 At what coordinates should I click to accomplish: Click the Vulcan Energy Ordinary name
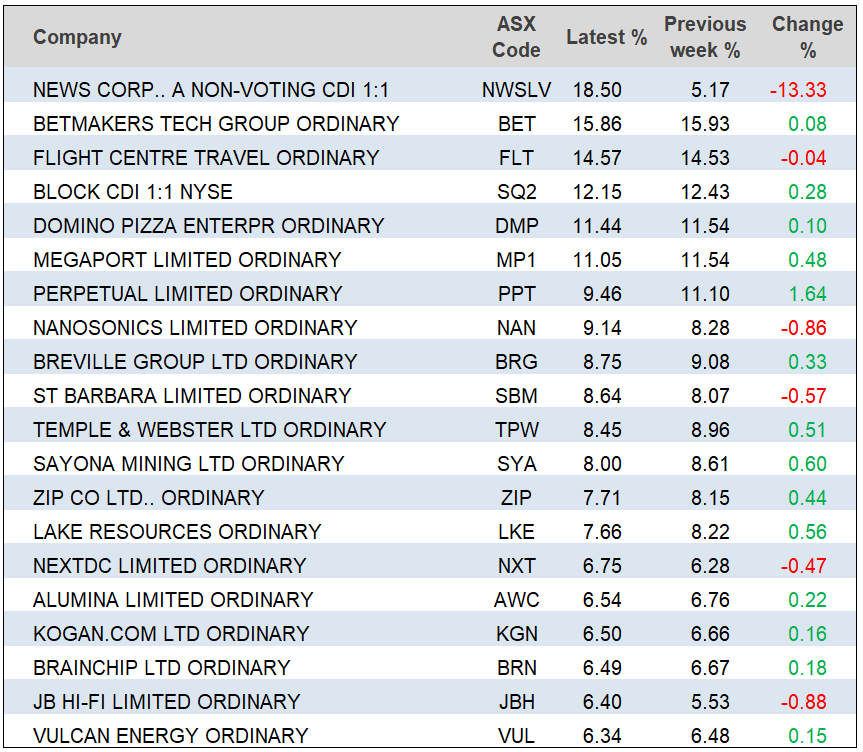170,736
